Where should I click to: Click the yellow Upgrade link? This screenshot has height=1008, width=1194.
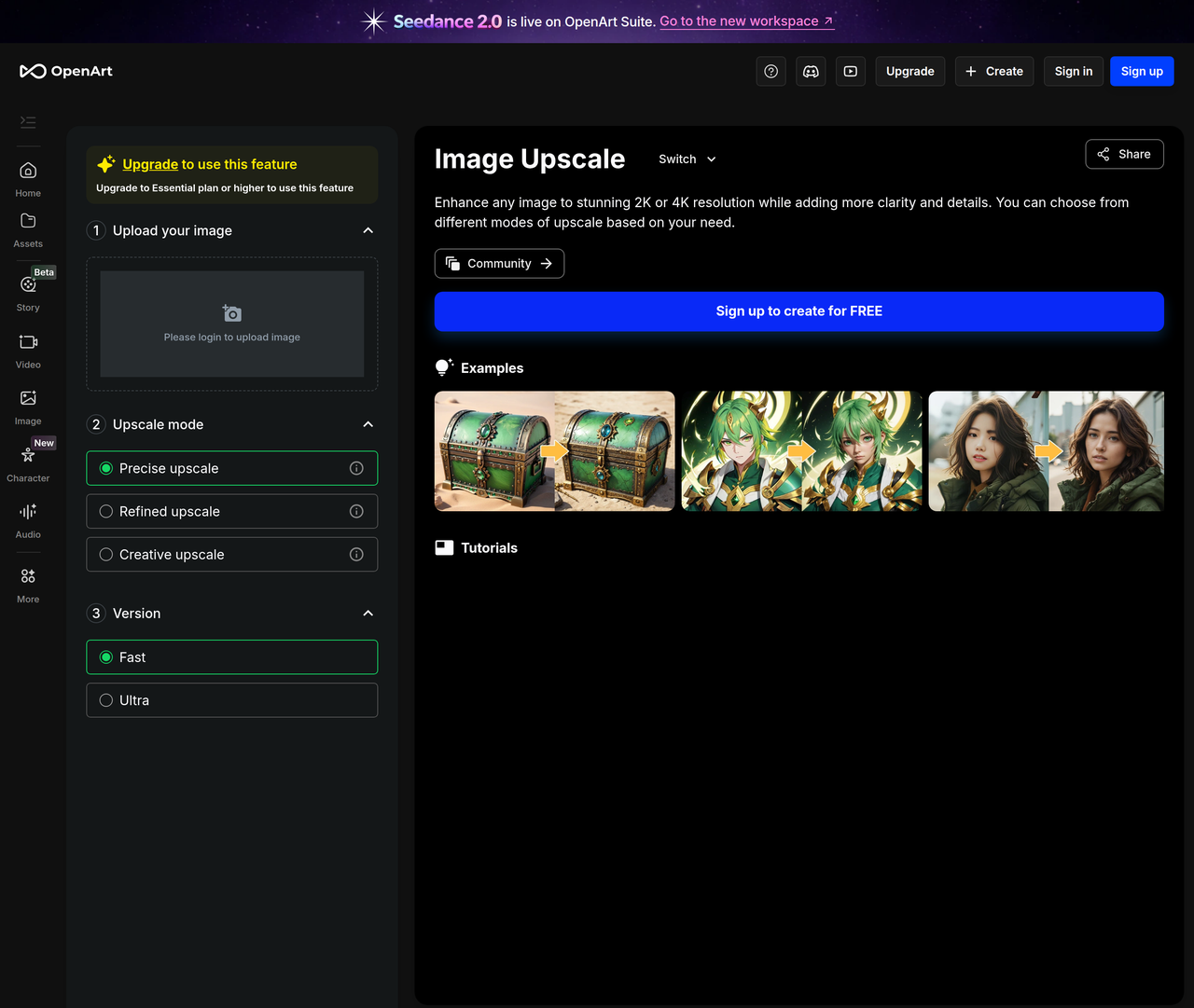150,164
